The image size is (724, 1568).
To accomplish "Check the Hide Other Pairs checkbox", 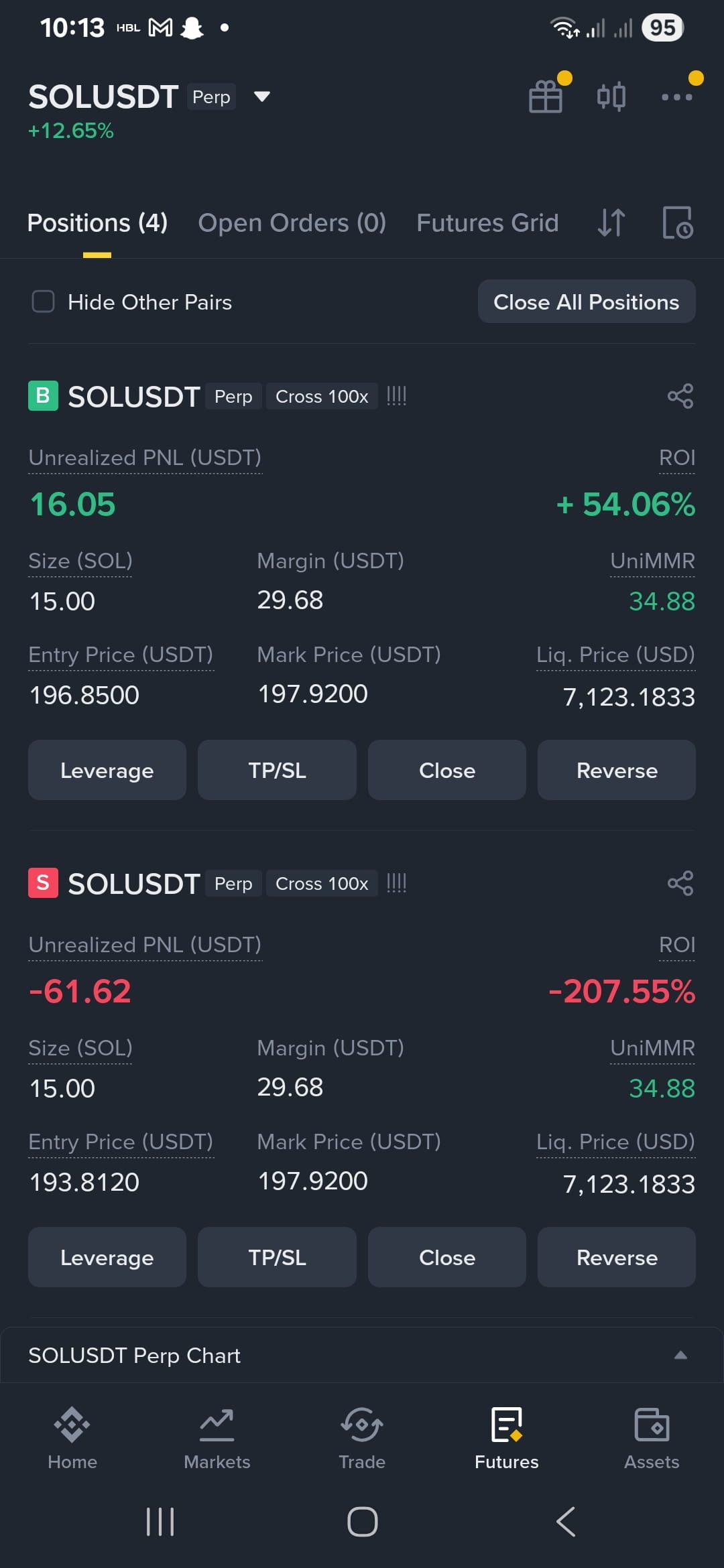I will [44, 302].
